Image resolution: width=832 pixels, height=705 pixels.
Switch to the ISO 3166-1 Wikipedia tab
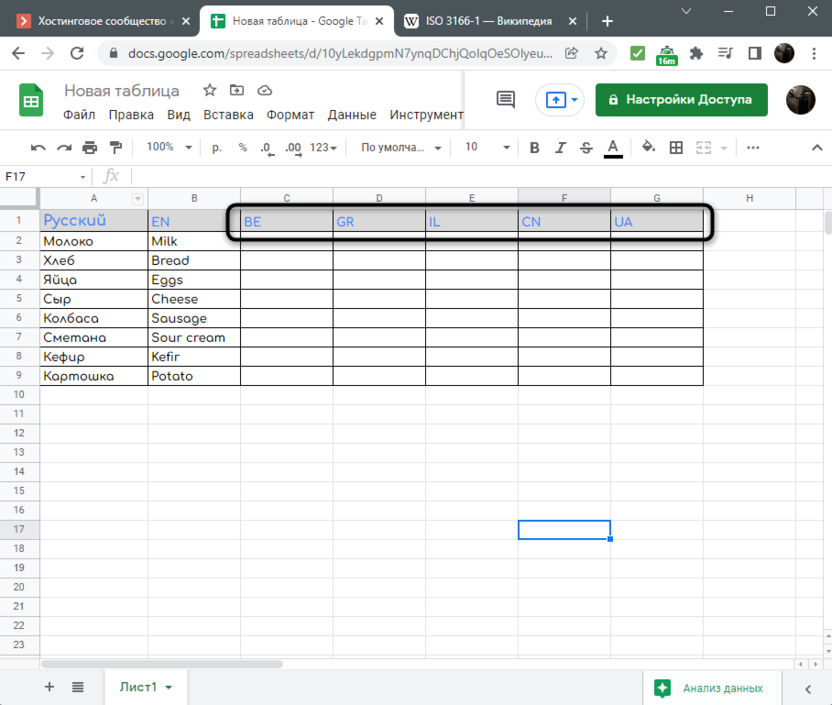tap(478, 21)
